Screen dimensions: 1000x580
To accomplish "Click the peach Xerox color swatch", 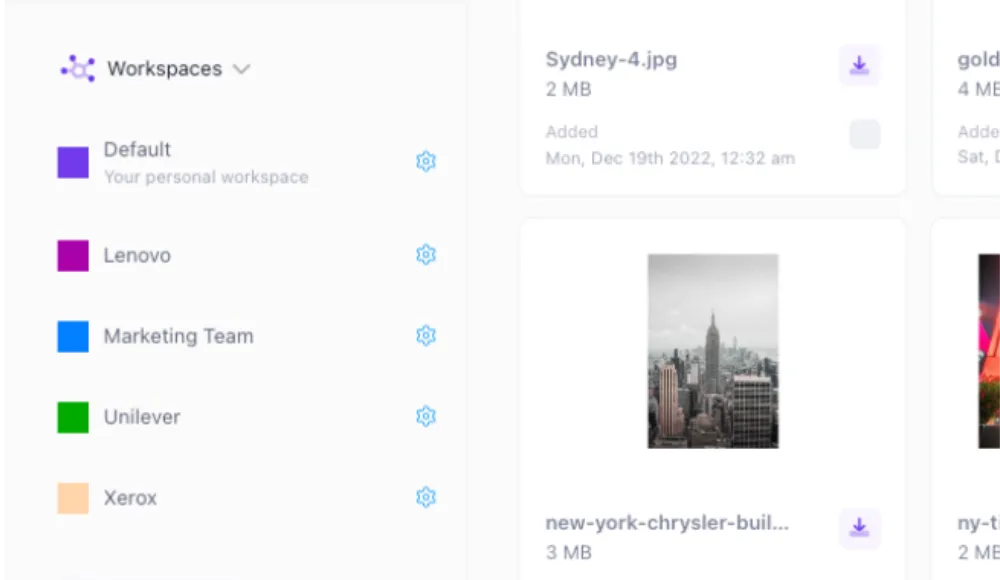I will (x=73, y=498).
